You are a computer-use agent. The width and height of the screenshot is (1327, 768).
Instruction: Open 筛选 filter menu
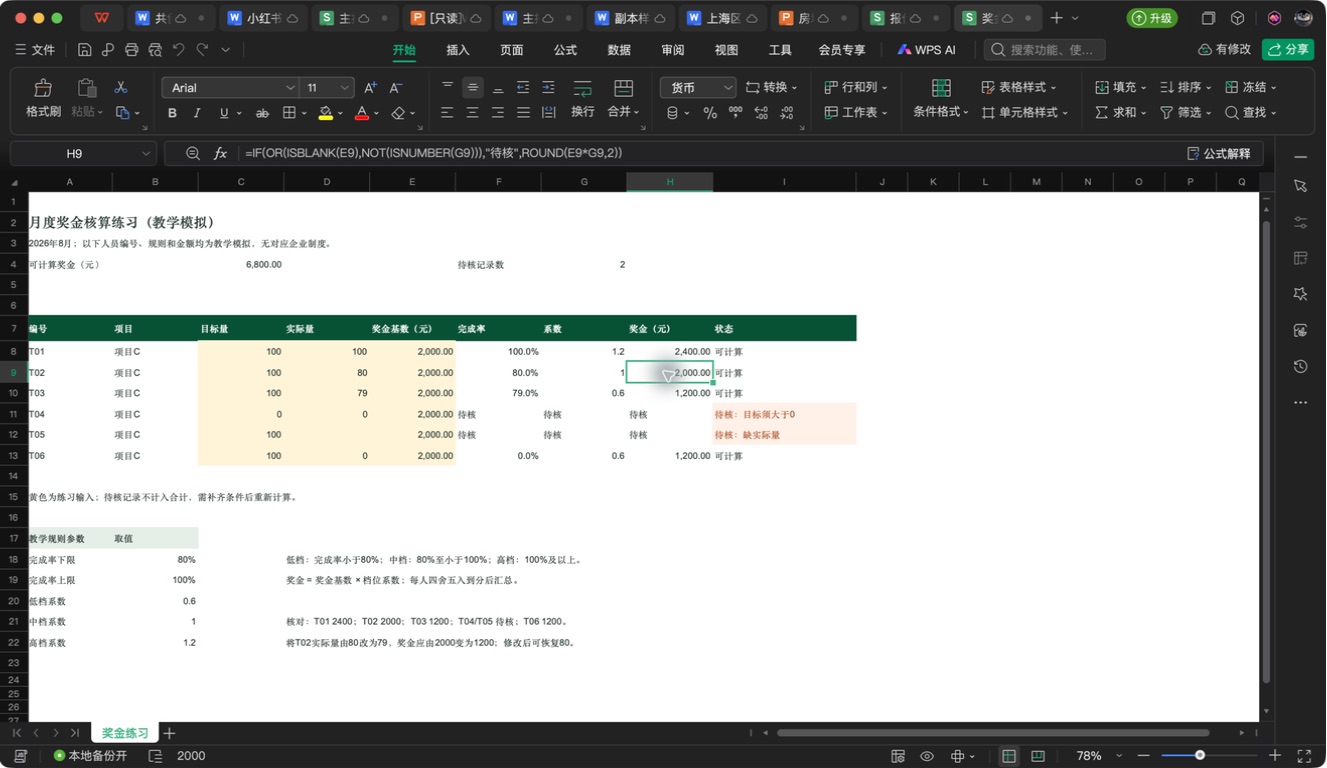point(1186,113)
